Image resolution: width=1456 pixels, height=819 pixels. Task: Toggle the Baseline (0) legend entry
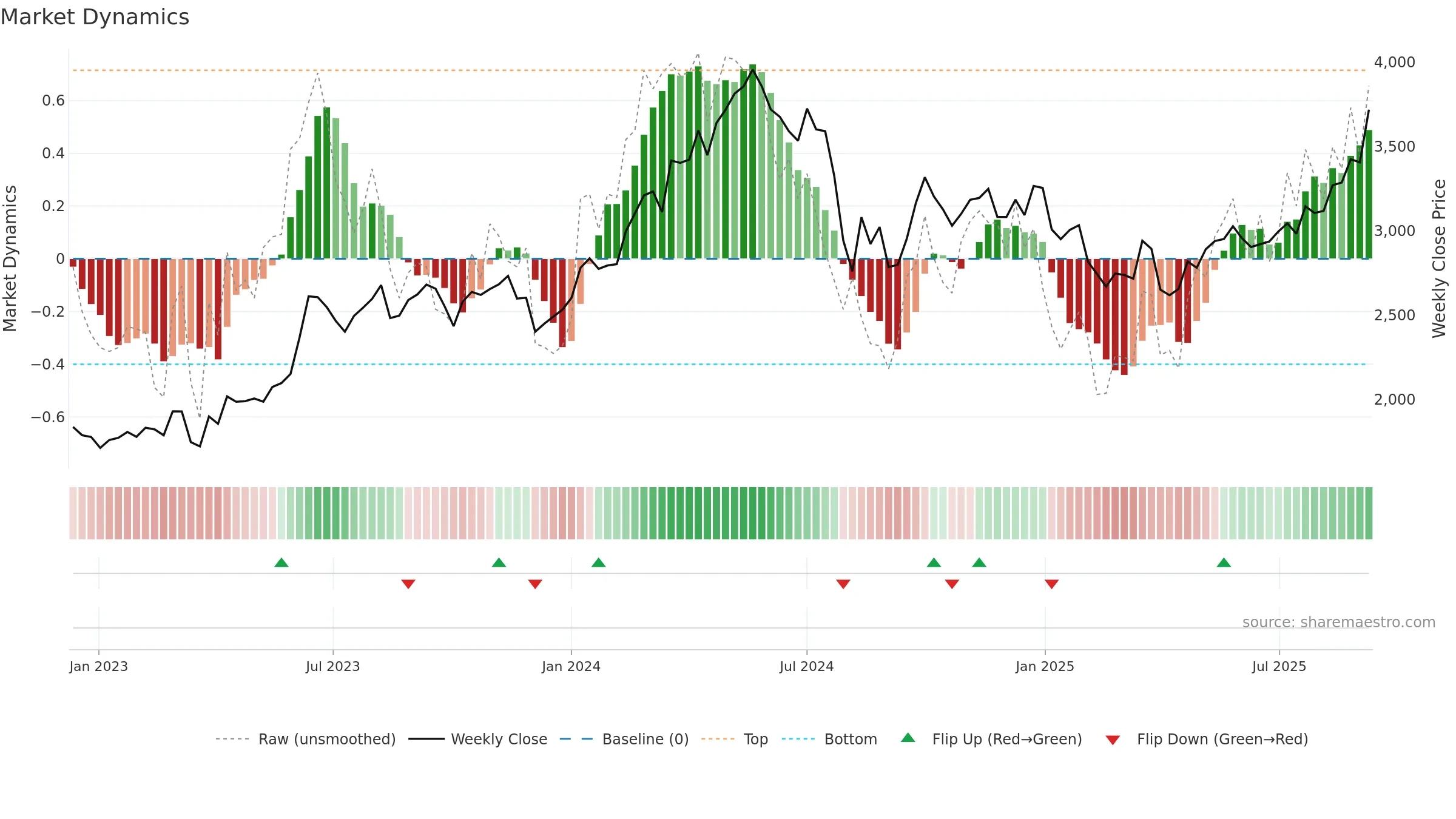624,739
